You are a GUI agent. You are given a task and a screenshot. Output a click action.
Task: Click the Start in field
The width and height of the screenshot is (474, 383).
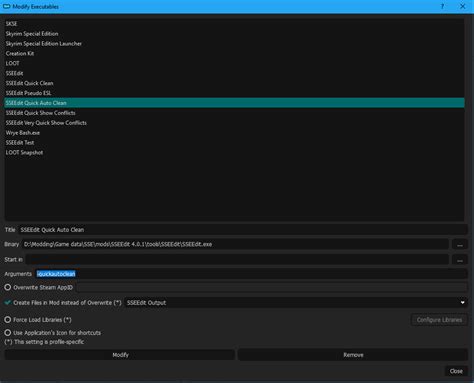pyautogui.click(x=237, y=259)
